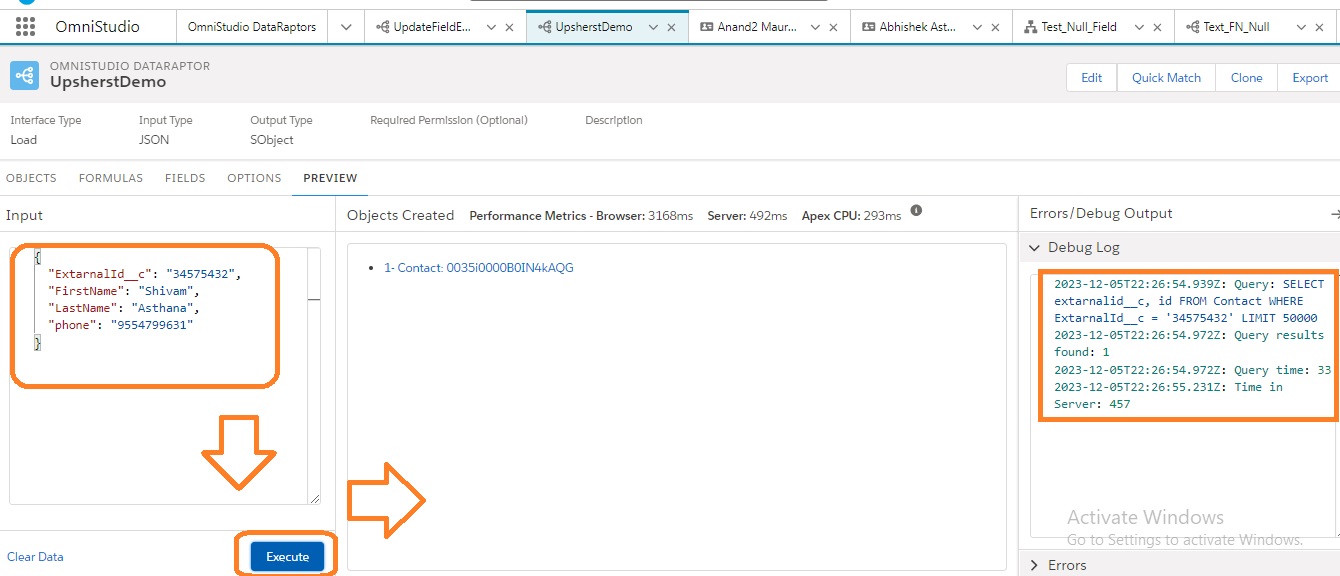
Task: Click the Text_FN_Null tab icon
Action: [x=1192, y=27]
